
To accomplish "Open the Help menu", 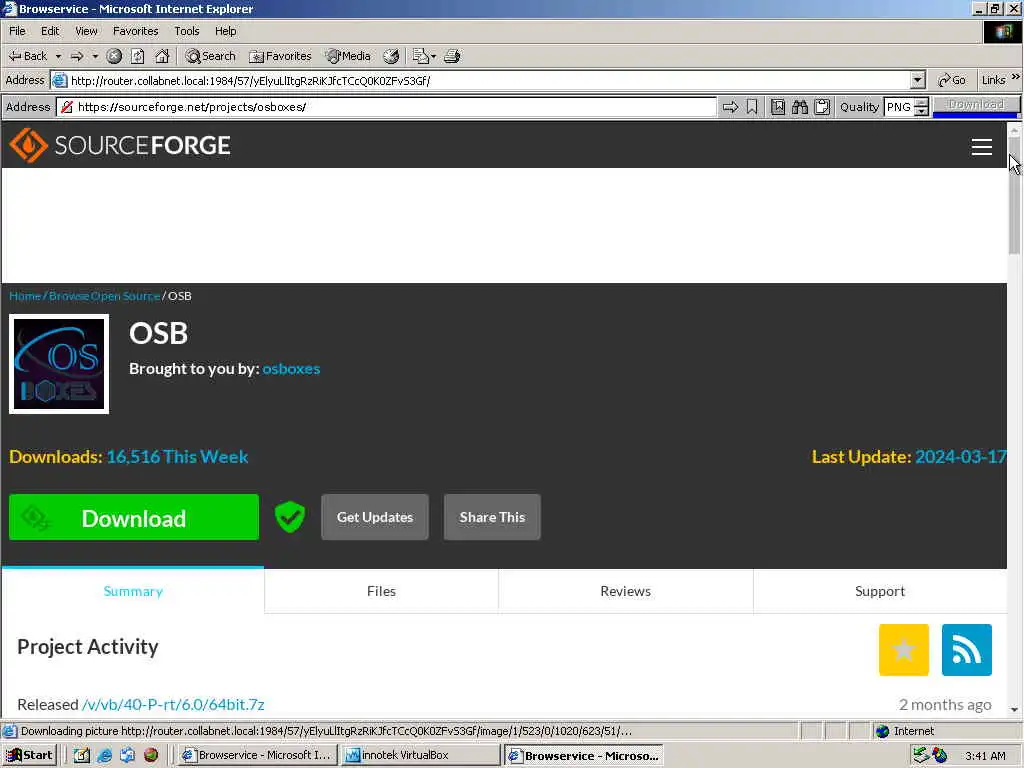I will click(x=225, y=31).
